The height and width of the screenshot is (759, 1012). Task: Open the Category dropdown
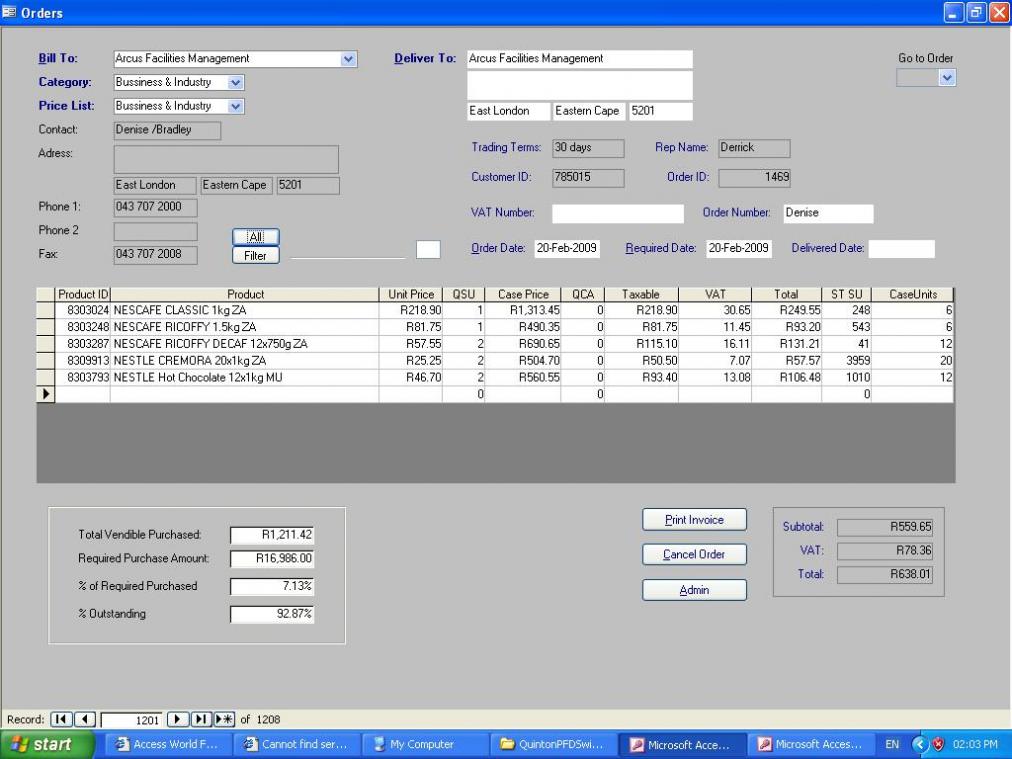click(x=236, y=83)
